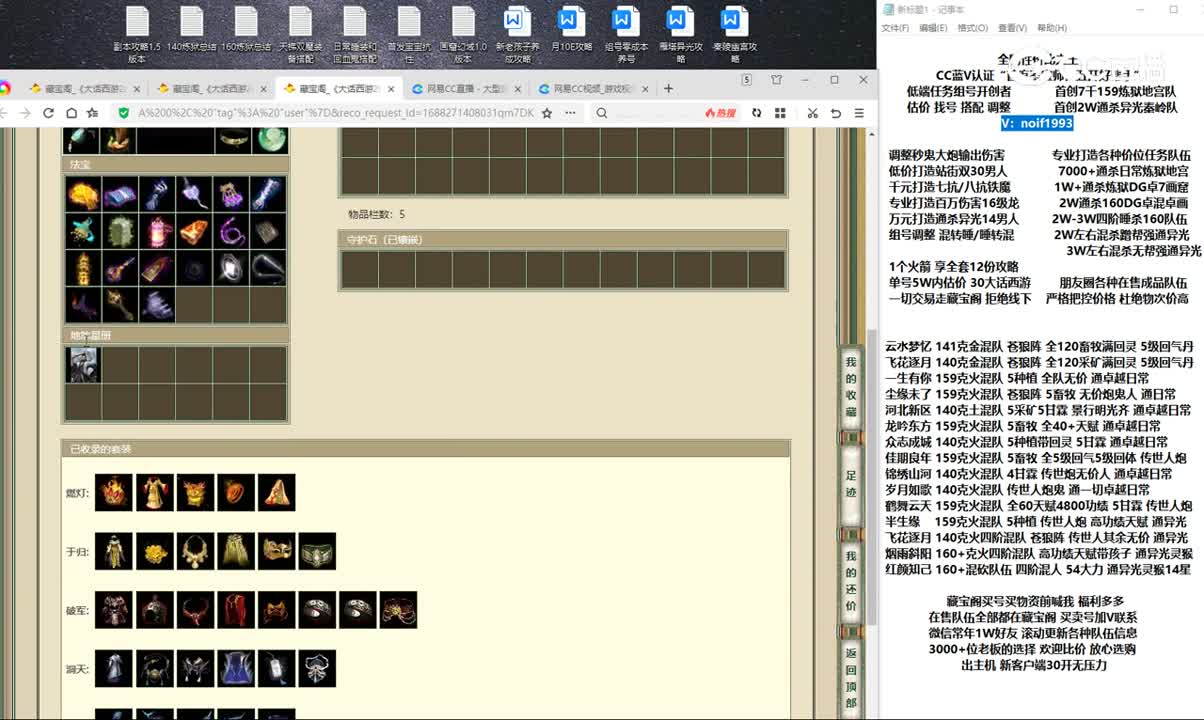Open desktop file 画窟幻域1.0版本
This screenshot has width=1204, height=720.
pyautogui.click(x=463, y=35)
